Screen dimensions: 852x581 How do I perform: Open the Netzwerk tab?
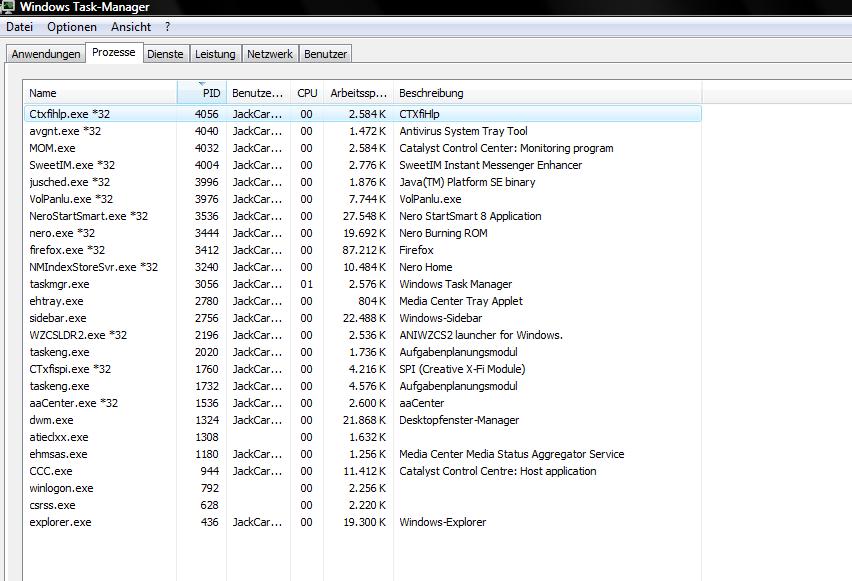pos(270,54)
